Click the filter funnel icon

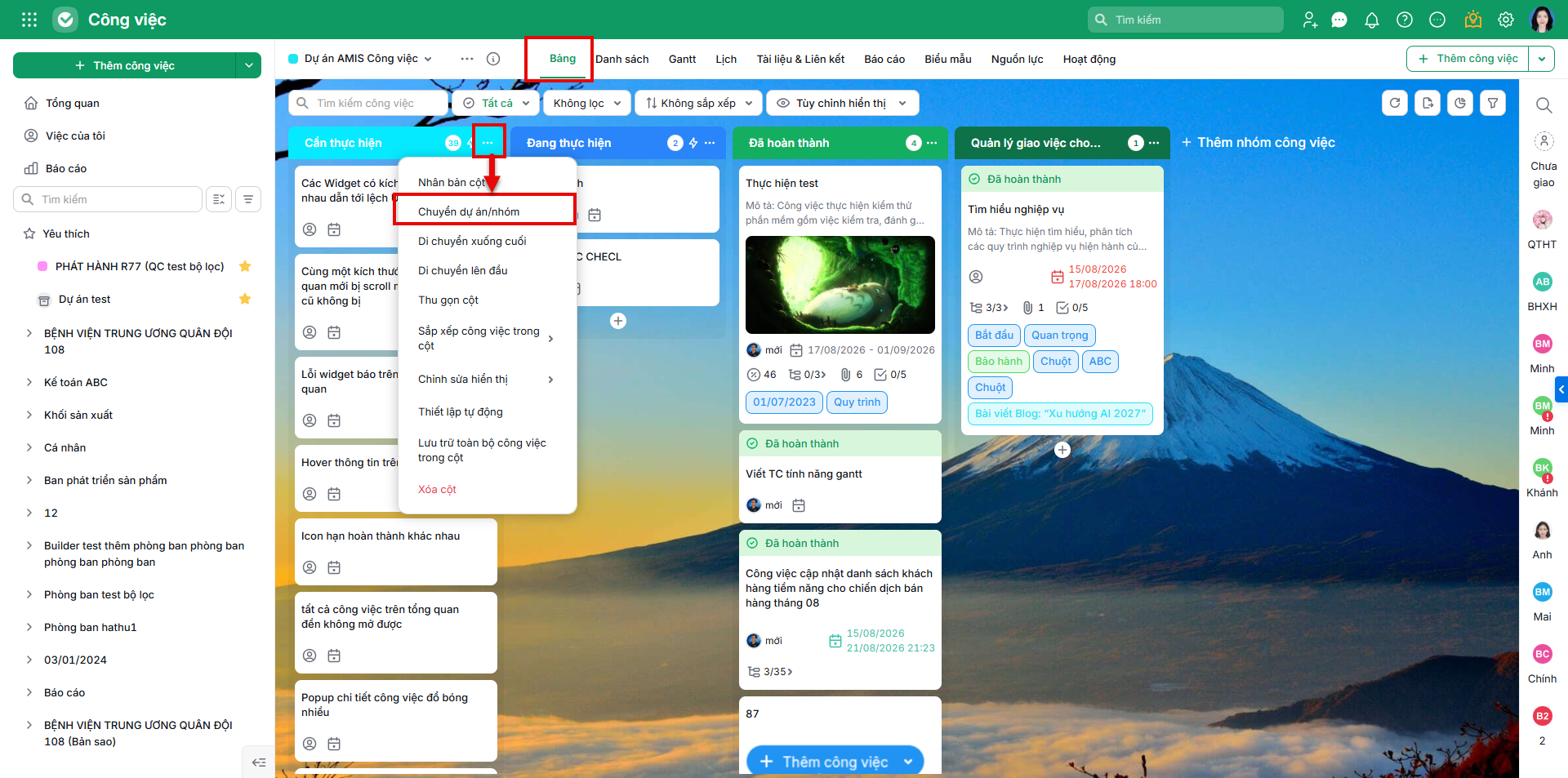[1493, 103]
